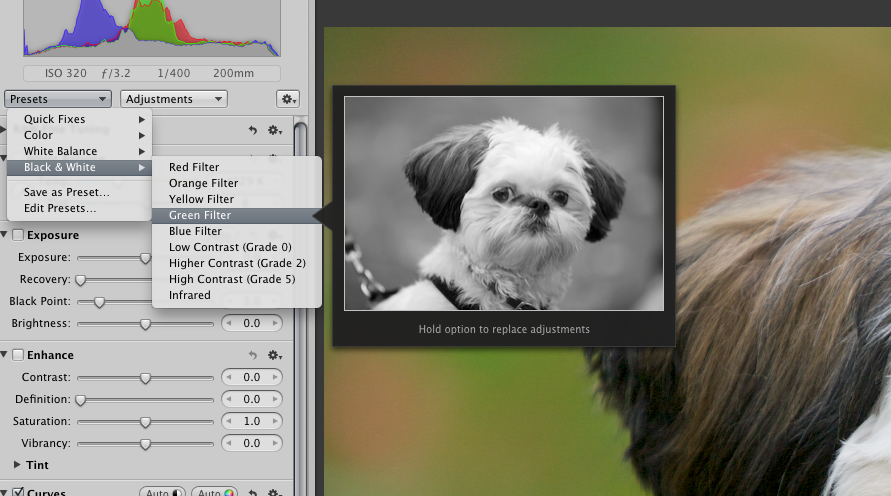Apply the Green Filter preset
This screenshot has width=891, height=496.
coord(236,215)
